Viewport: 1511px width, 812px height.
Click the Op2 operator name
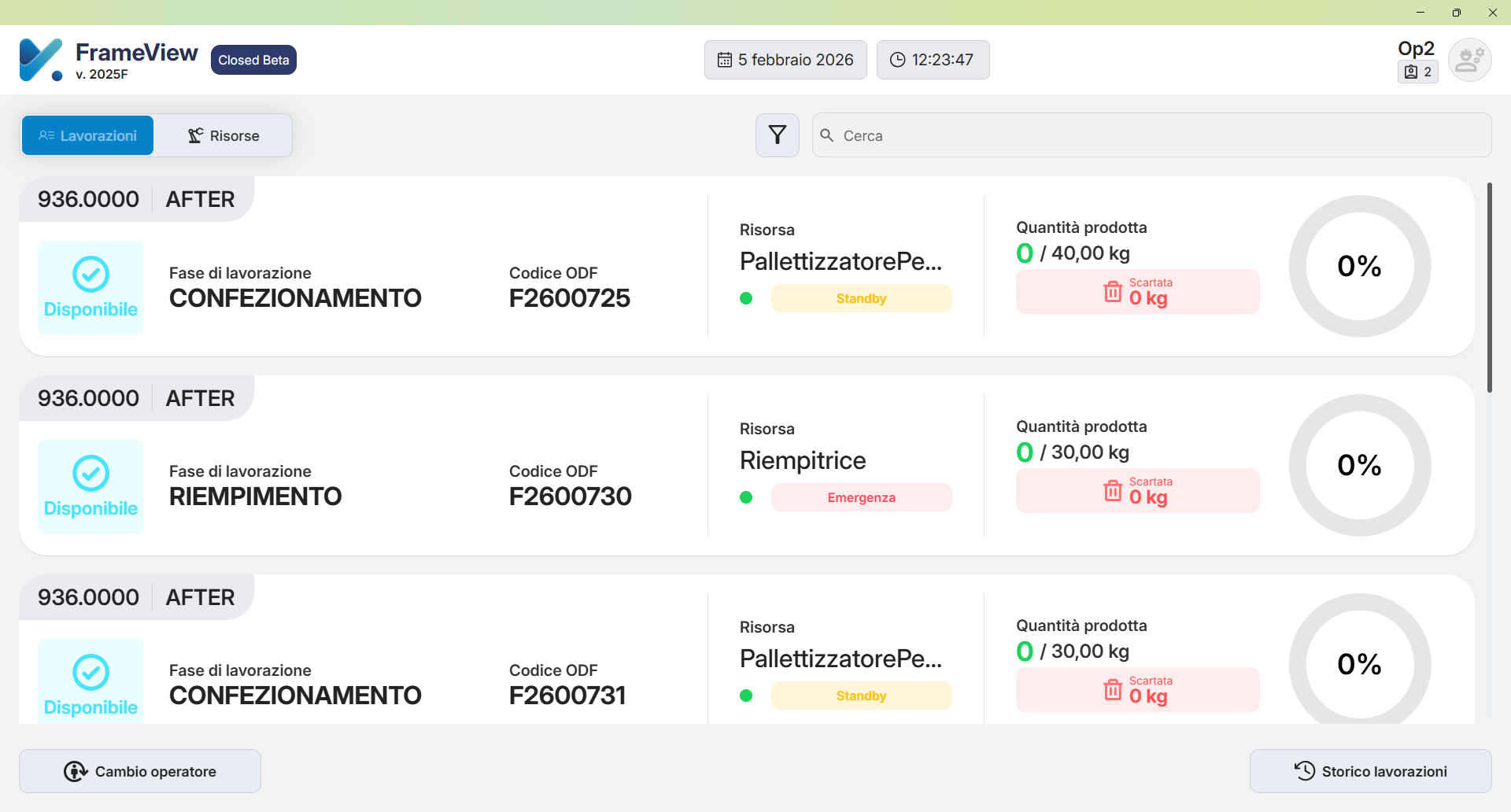(x=1416, y=48)
